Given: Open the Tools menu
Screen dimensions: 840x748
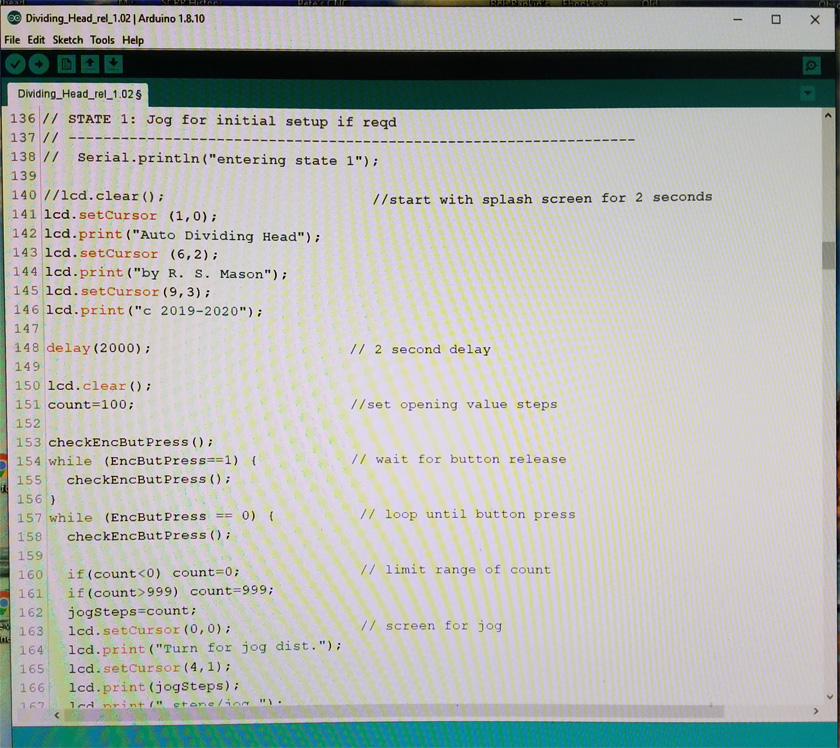Looking at the screenshot, I should point(102,40).
